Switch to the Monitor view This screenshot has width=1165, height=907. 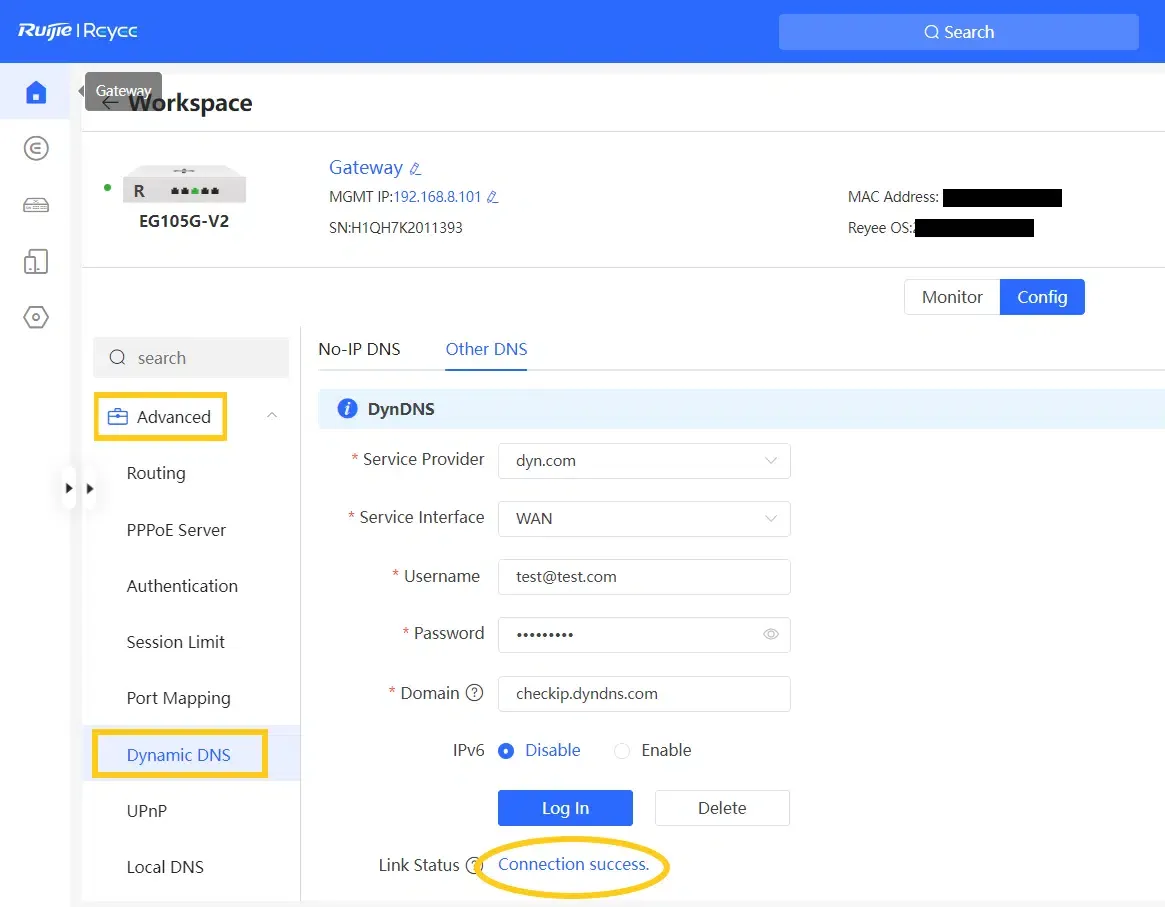tap(952, 297)
